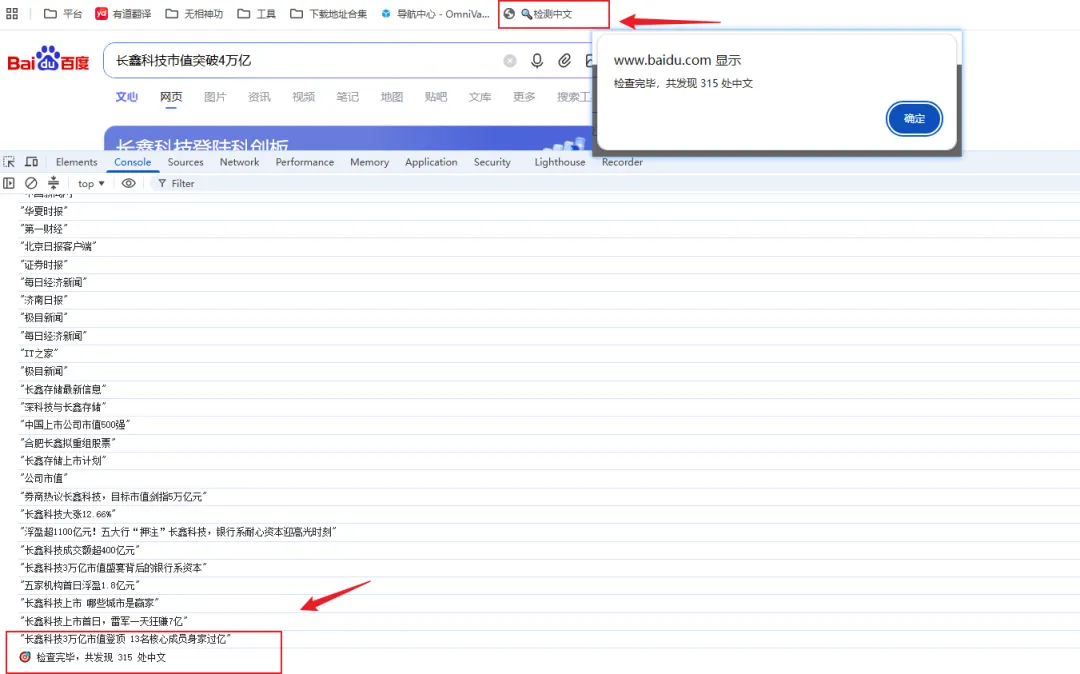1080x674 pixels.
Task: Open the Recorder tab
Action: [x=622, y=162]
